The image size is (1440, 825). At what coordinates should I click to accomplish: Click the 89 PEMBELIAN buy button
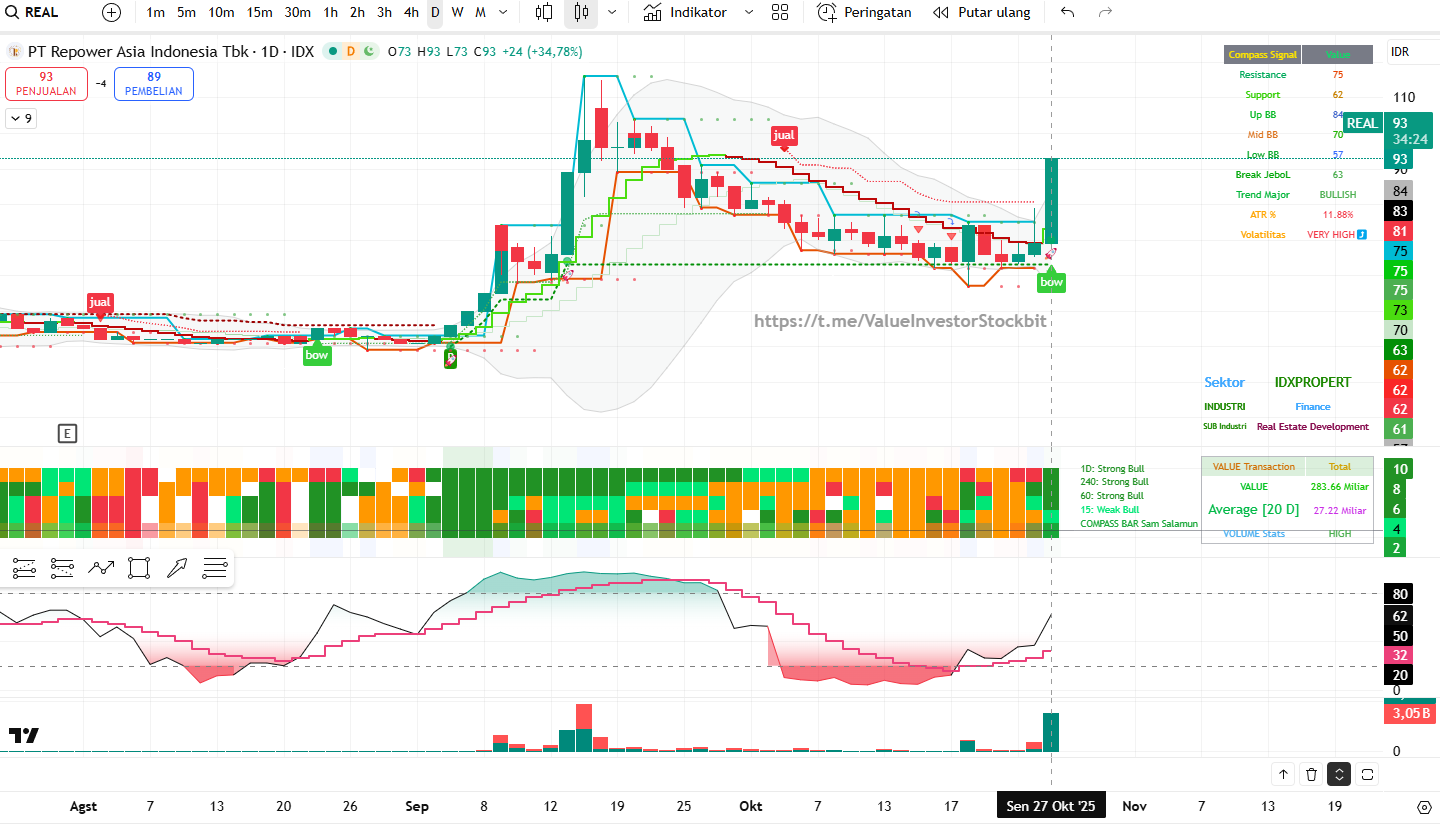154,84
